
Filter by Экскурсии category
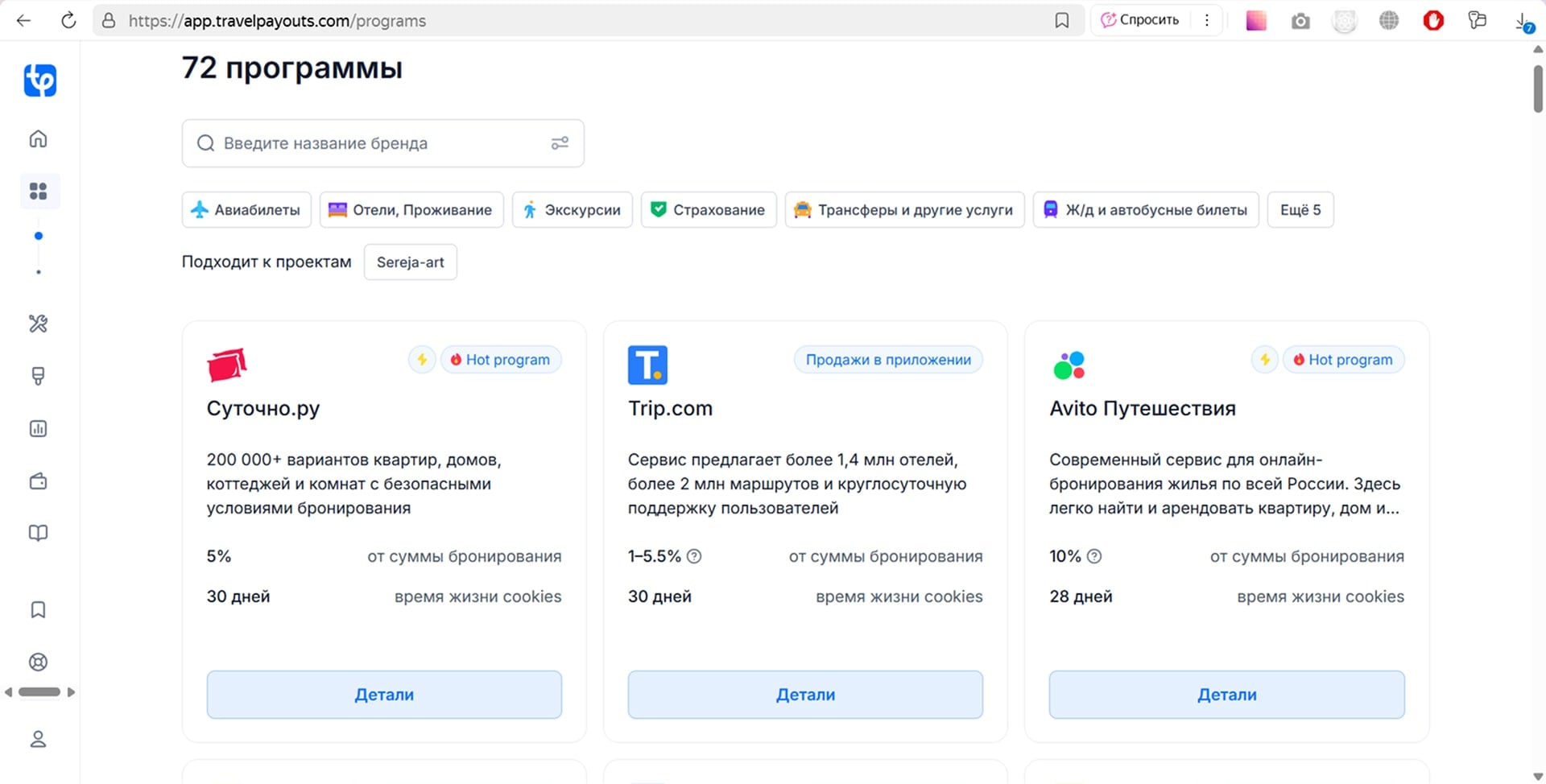tap(573, 209)
